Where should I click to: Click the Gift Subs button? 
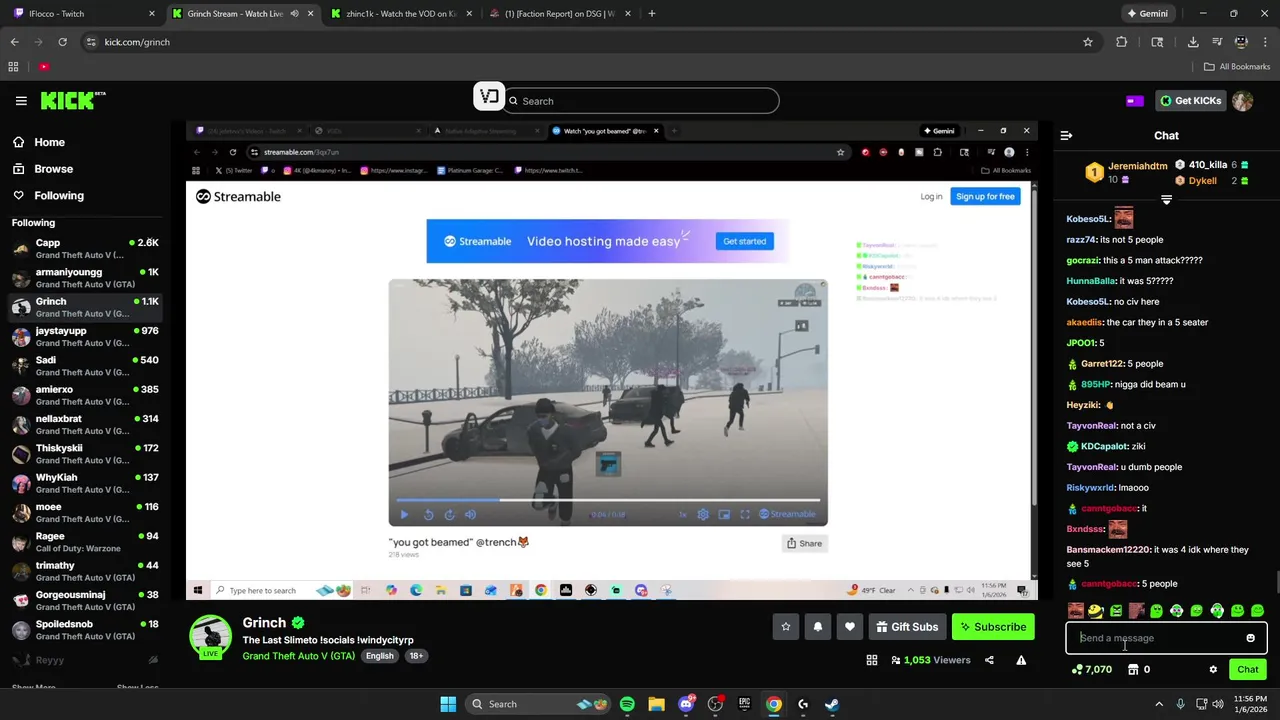[907, 627]
